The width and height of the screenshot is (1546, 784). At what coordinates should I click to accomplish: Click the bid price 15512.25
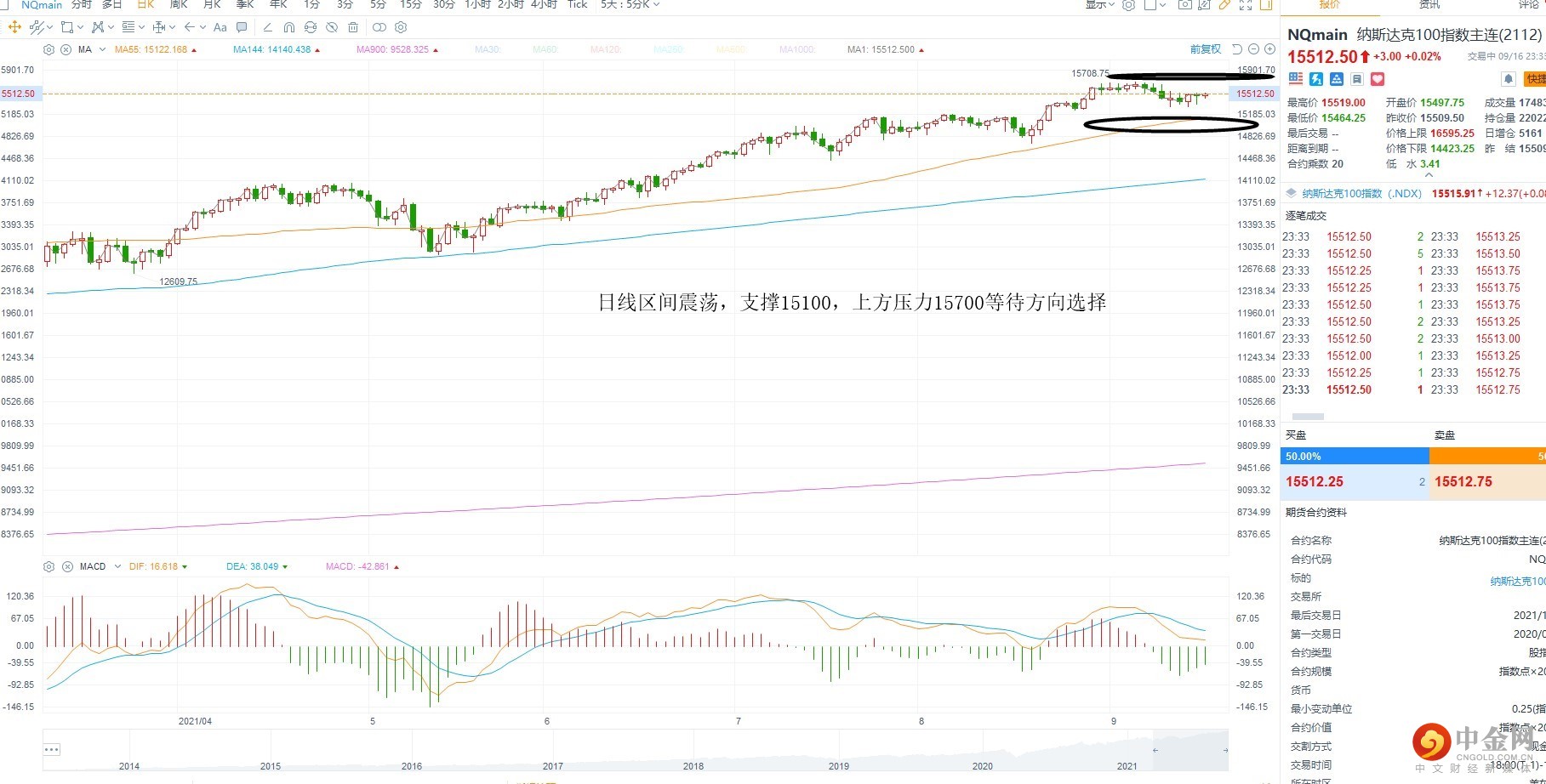click(1315, 481)
